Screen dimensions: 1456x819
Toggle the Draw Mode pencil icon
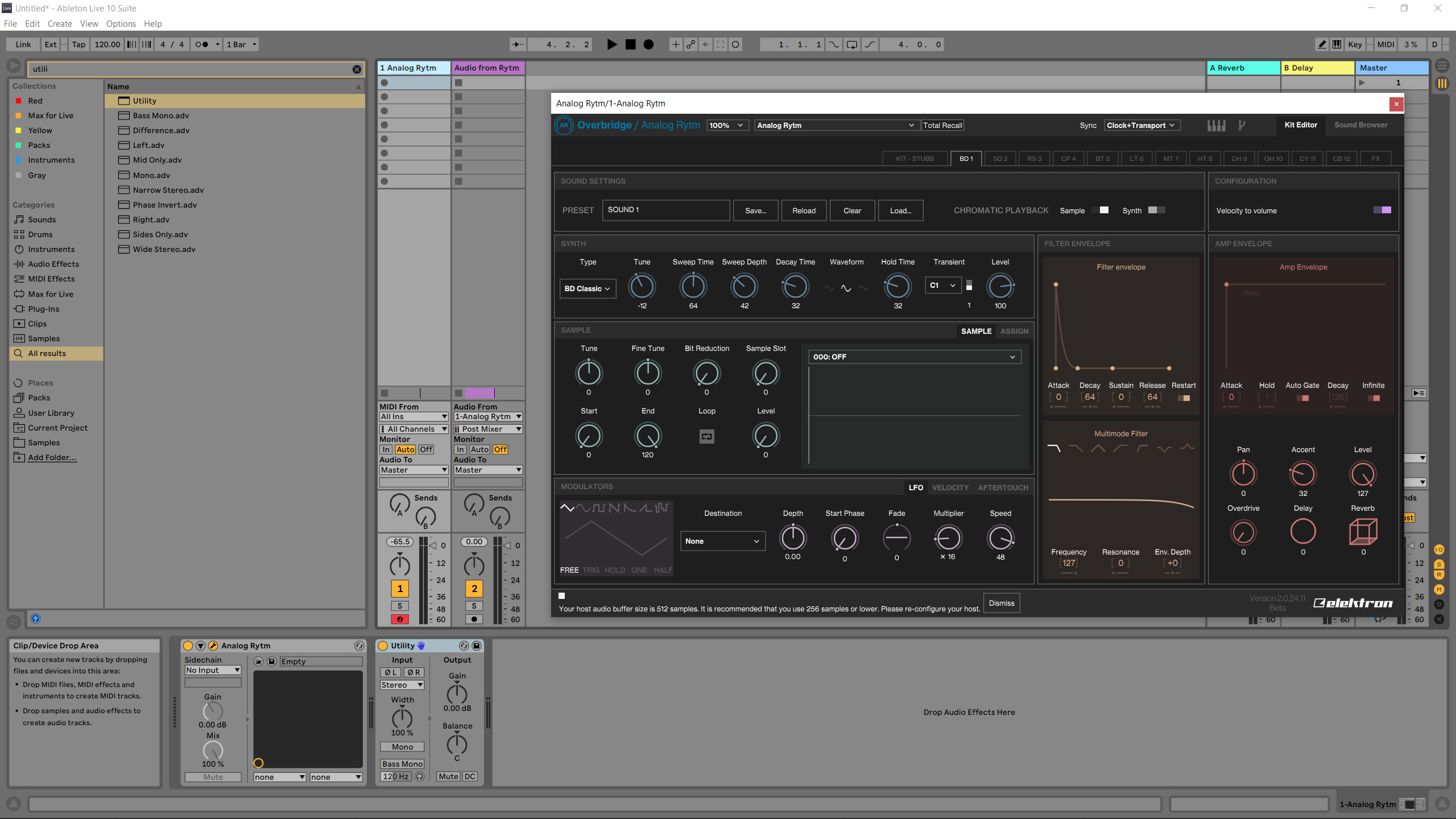tap(1322, 44)
